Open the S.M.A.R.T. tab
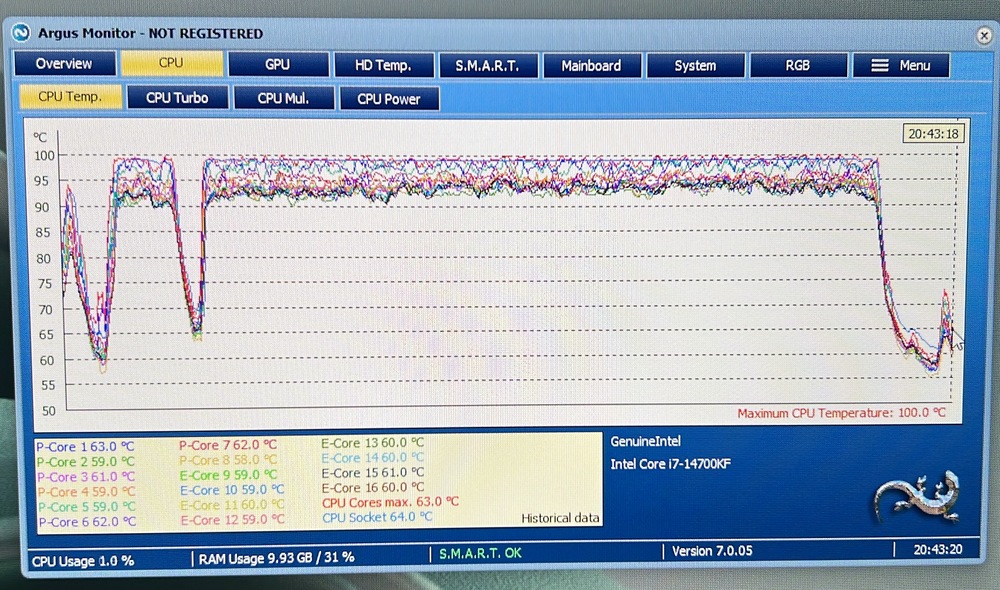This screenshot has height=590, width=1000. click(487, 66)
